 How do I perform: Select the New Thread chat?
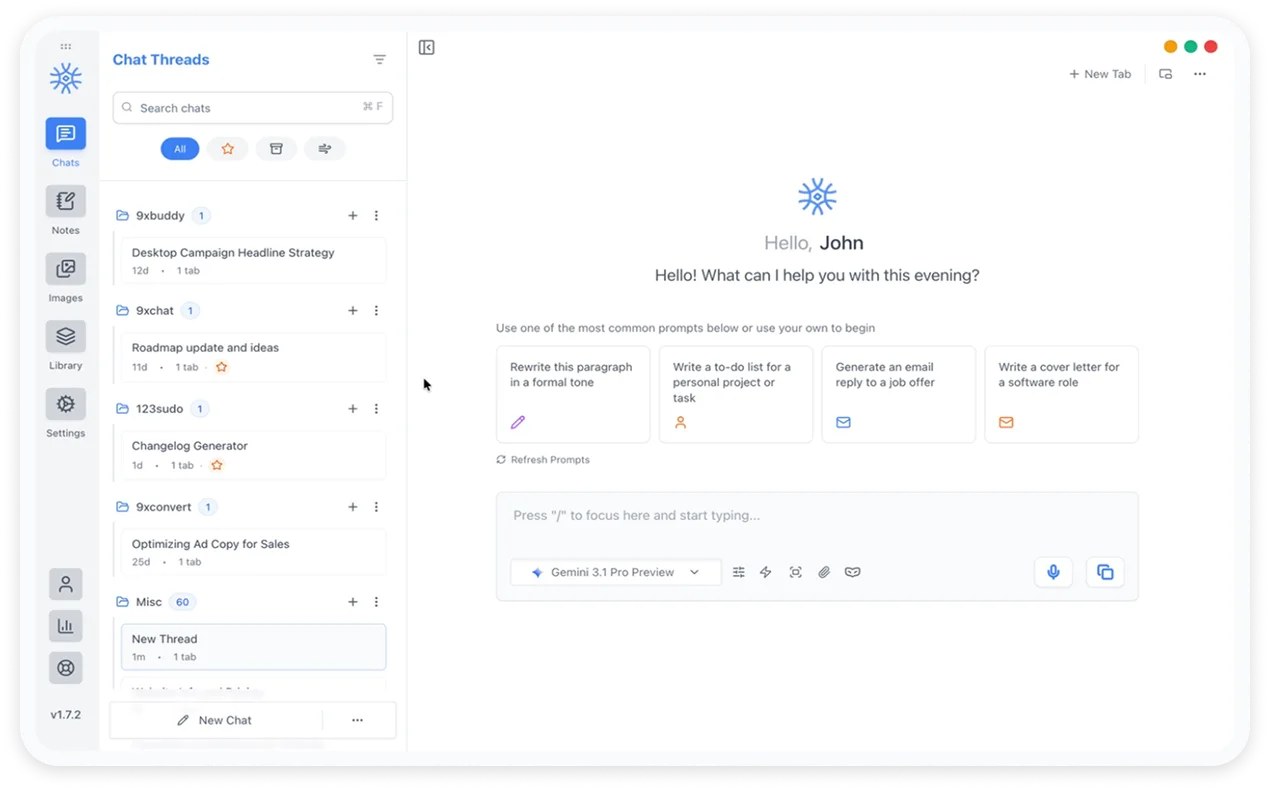click(x=253, y=647)
